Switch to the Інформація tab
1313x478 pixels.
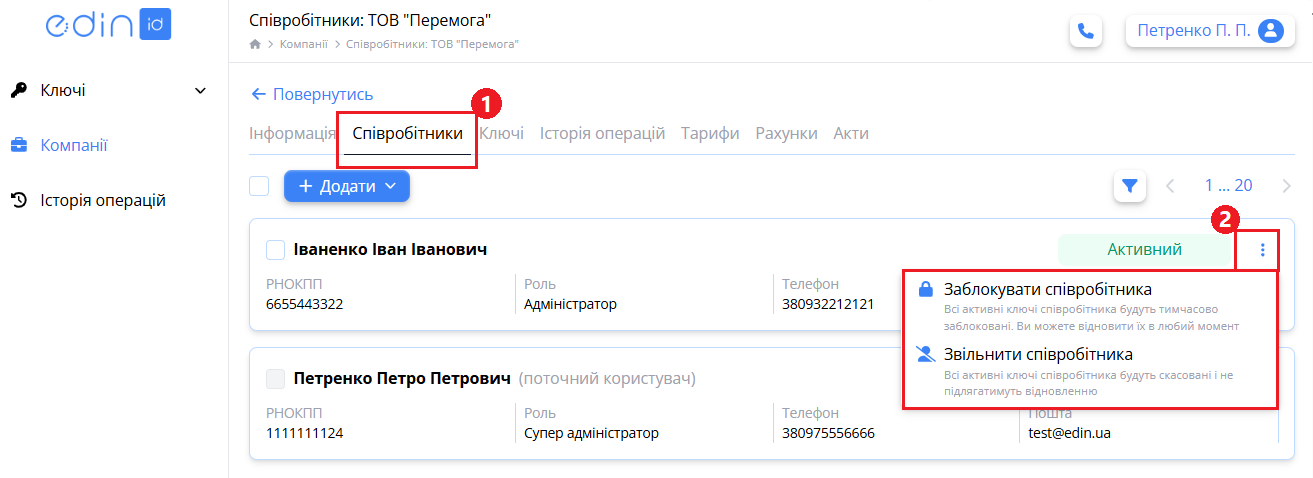(292, 133)
